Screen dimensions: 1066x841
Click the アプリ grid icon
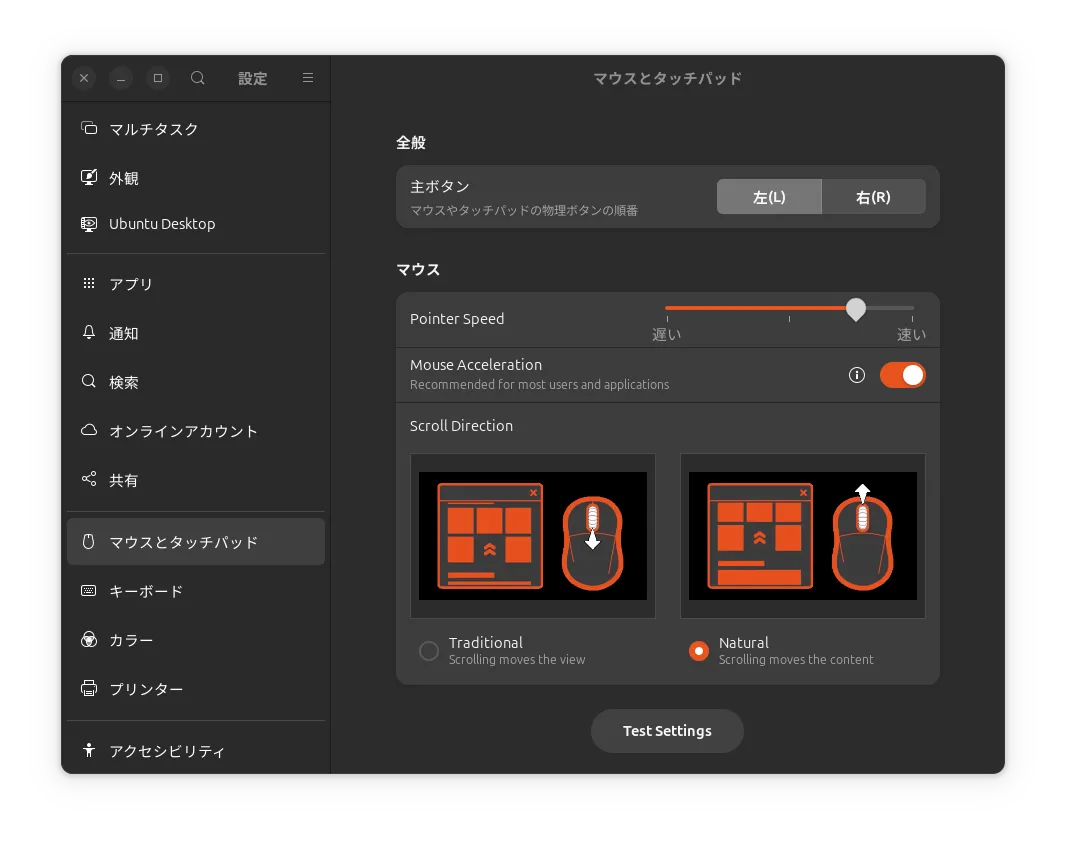[x=89, y=284]
